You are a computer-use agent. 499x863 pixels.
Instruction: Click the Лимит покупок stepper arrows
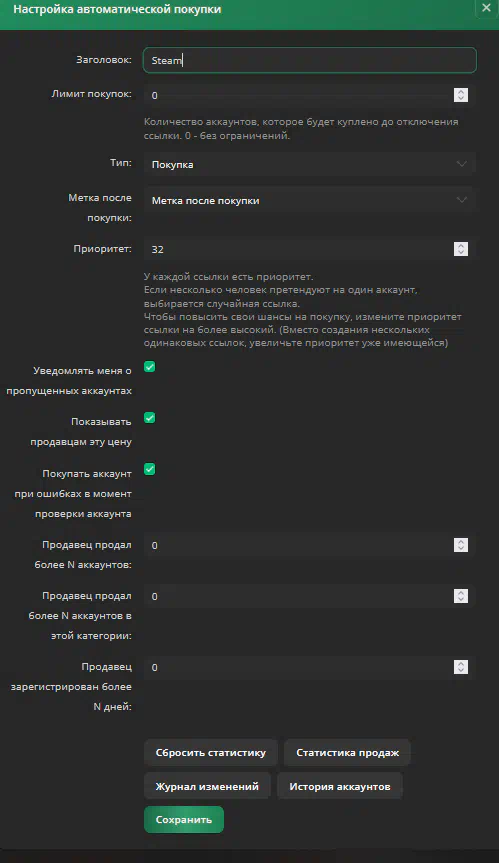(461, 95)
